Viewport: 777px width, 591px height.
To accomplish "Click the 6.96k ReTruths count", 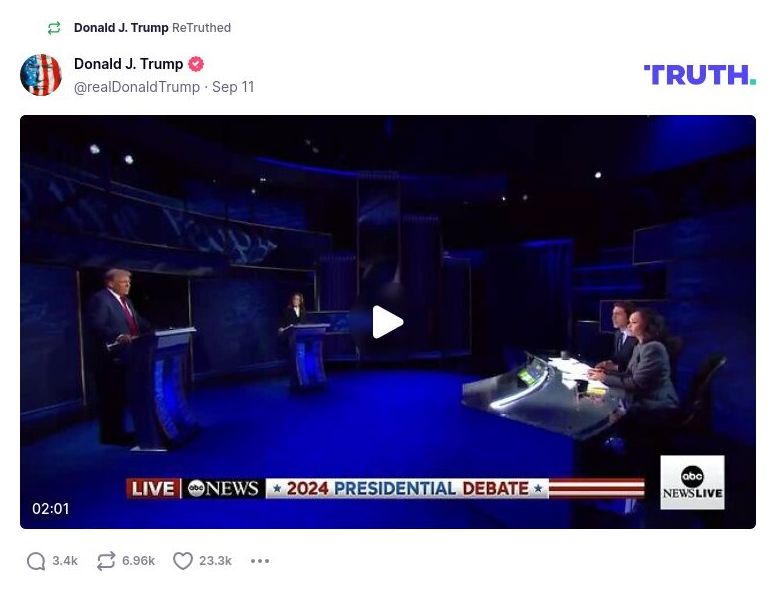I will pos(138,561).
